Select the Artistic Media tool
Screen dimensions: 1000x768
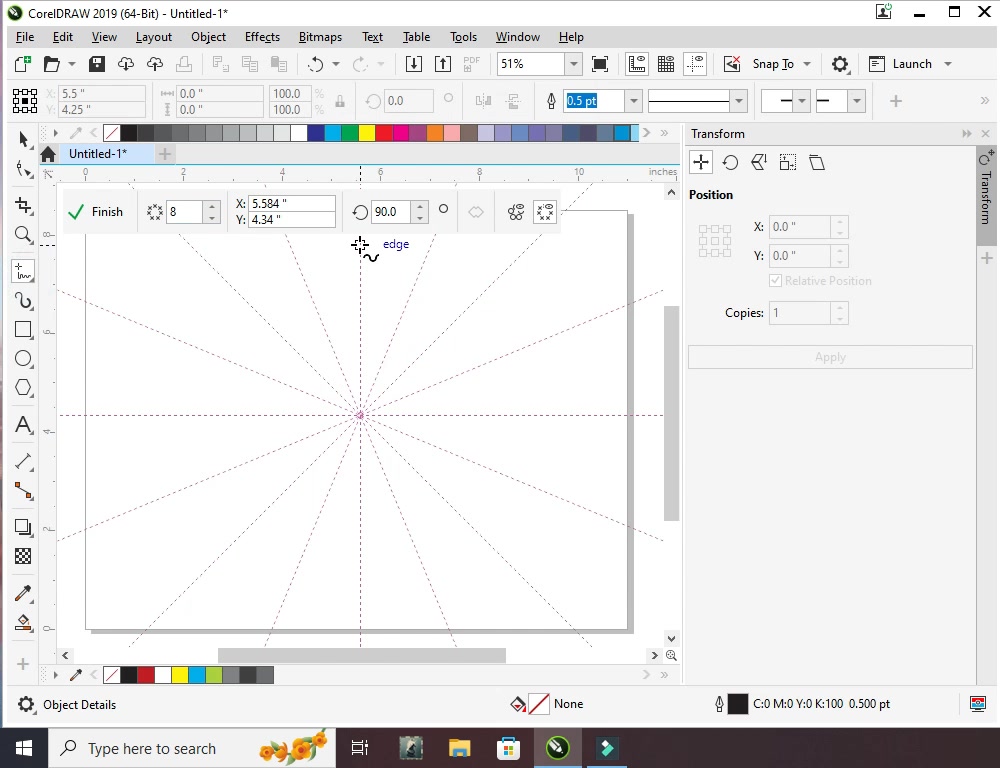[x=24, y=301]
